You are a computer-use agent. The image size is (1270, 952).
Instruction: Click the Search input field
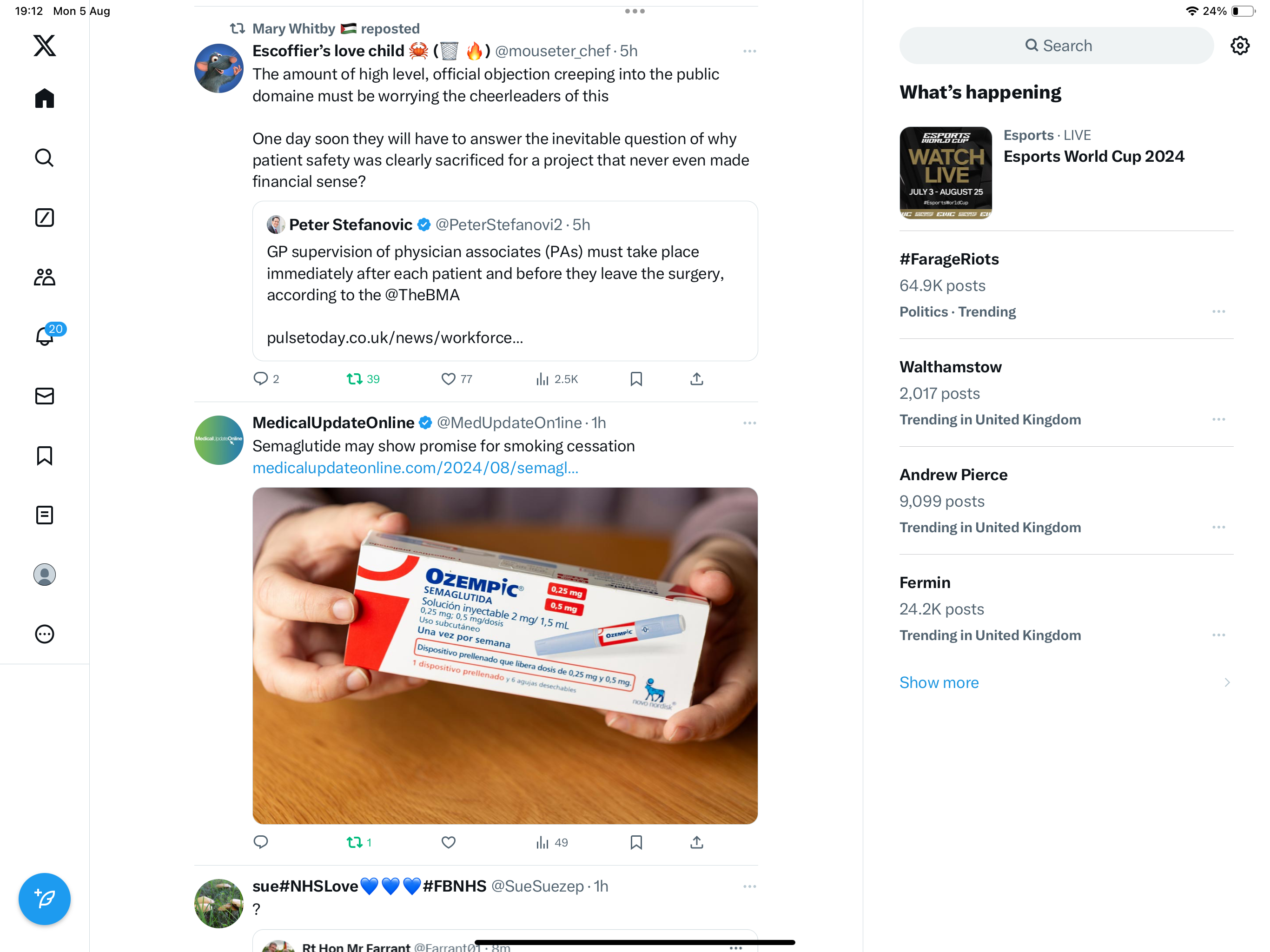point(1057,46)
